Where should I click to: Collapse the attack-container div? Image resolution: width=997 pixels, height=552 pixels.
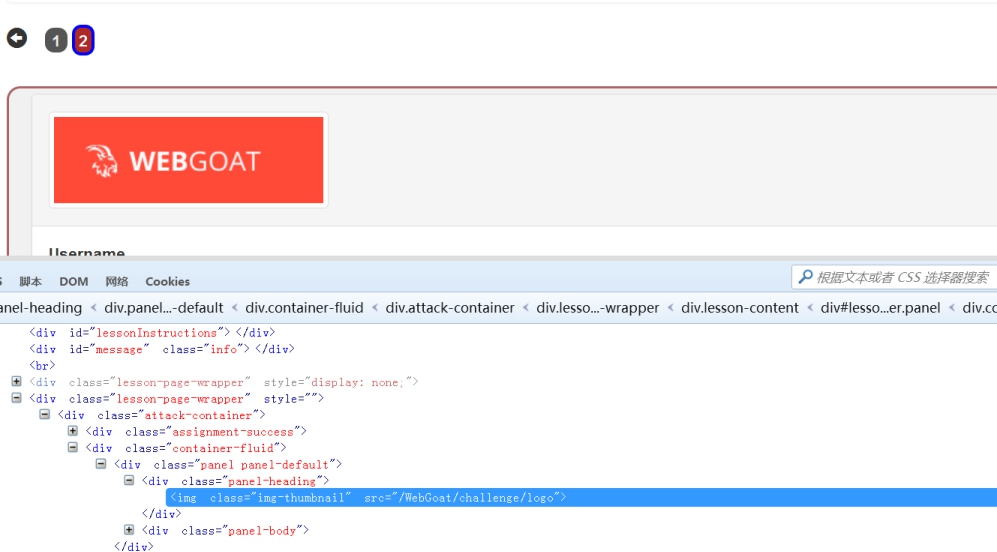(x=45, y=415)
